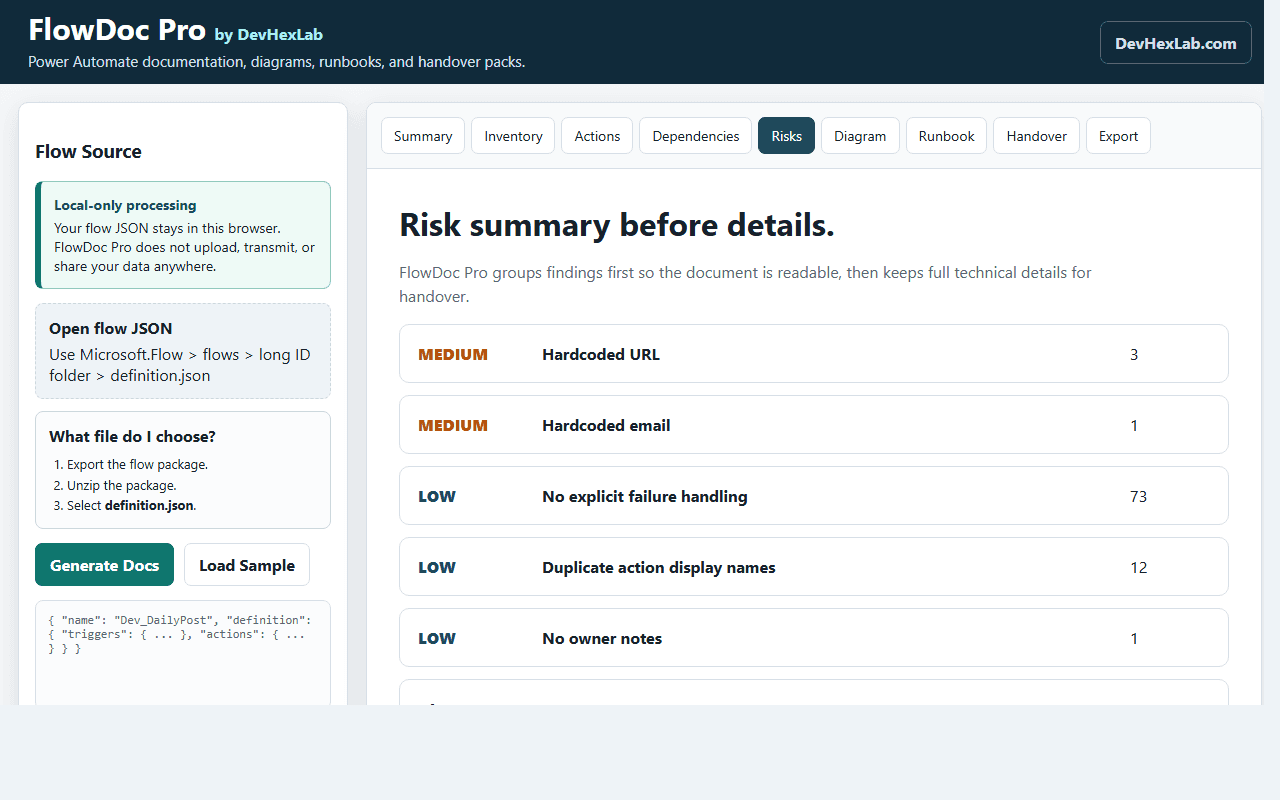
Task: Click the MEDIUM badge on Hardcoded URL
Action: point(453,354)
